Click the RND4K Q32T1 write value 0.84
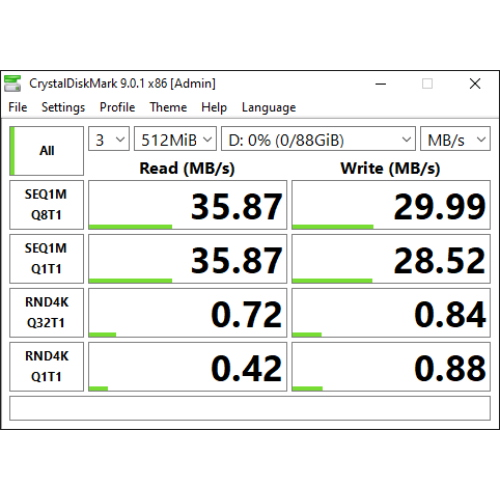500x500 pixels. click(x=391, y=313)
